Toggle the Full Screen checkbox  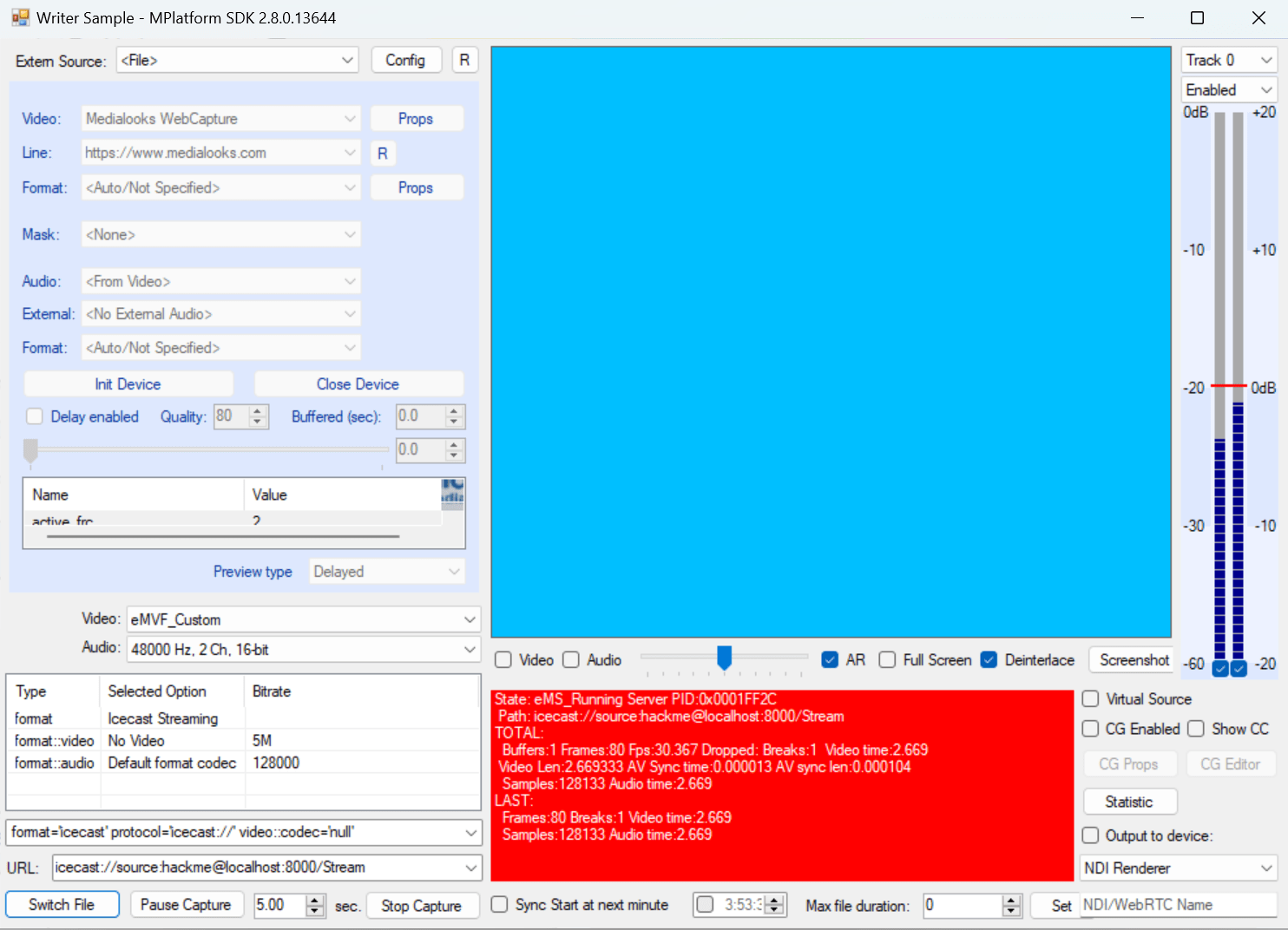tap(887, 660)
